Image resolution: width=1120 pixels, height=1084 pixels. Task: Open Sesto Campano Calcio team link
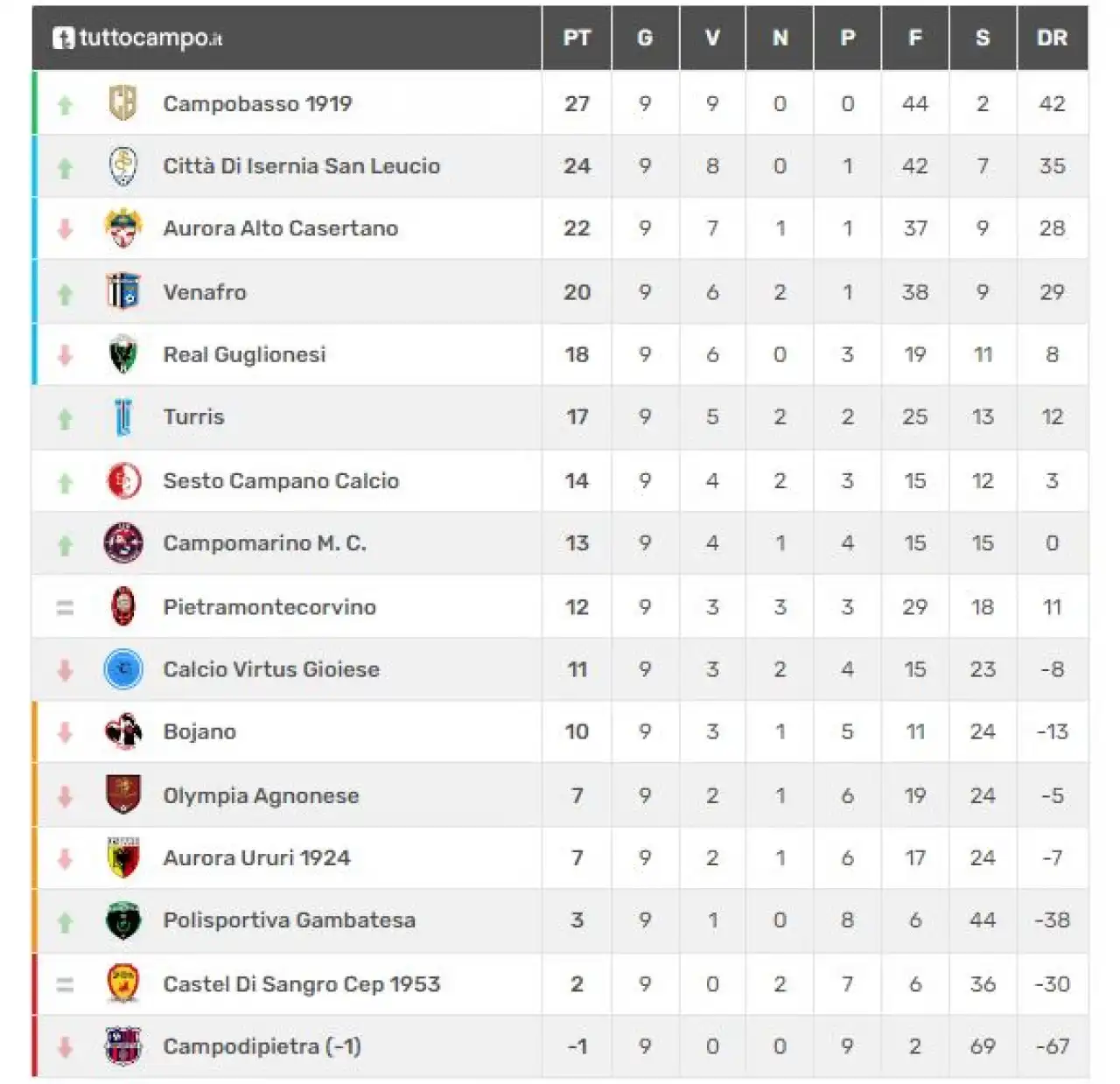click(281, 480)
